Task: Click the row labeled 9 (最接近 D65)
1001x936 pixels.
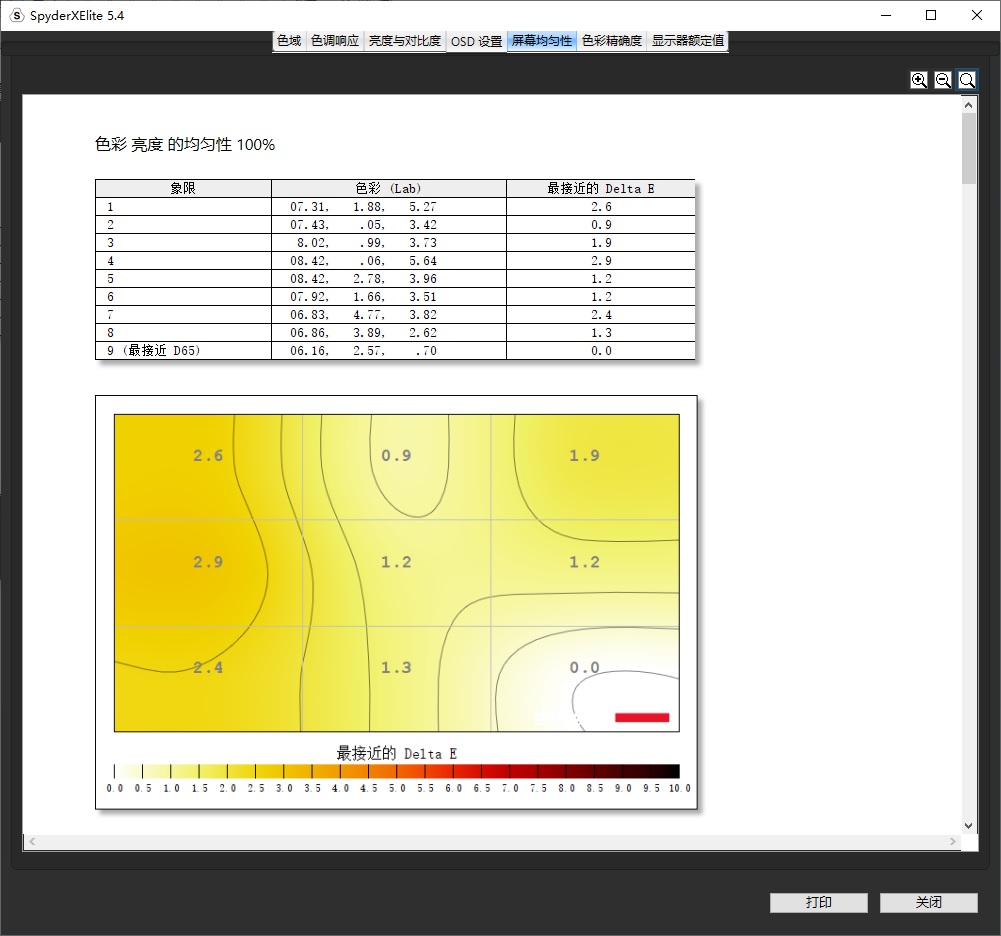Action: click(395, 351)
